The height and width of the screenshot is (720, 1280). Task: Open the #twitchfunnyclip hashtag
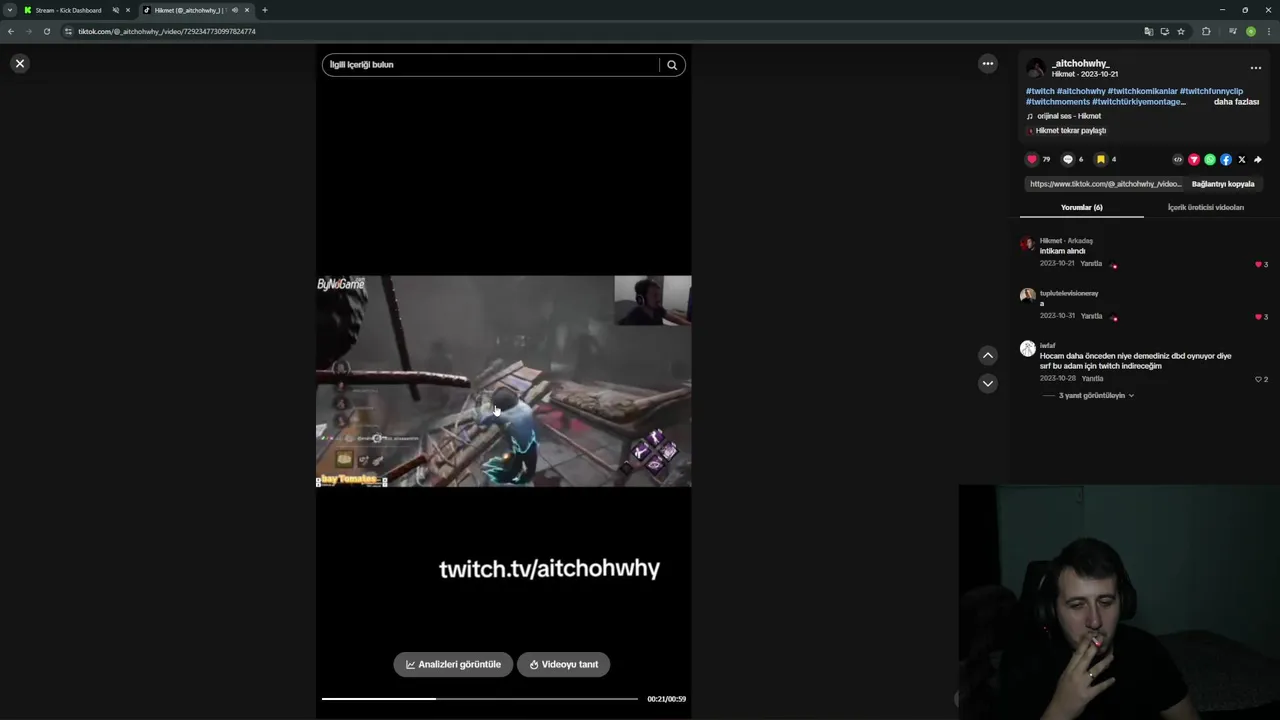tap(1211, 91)
